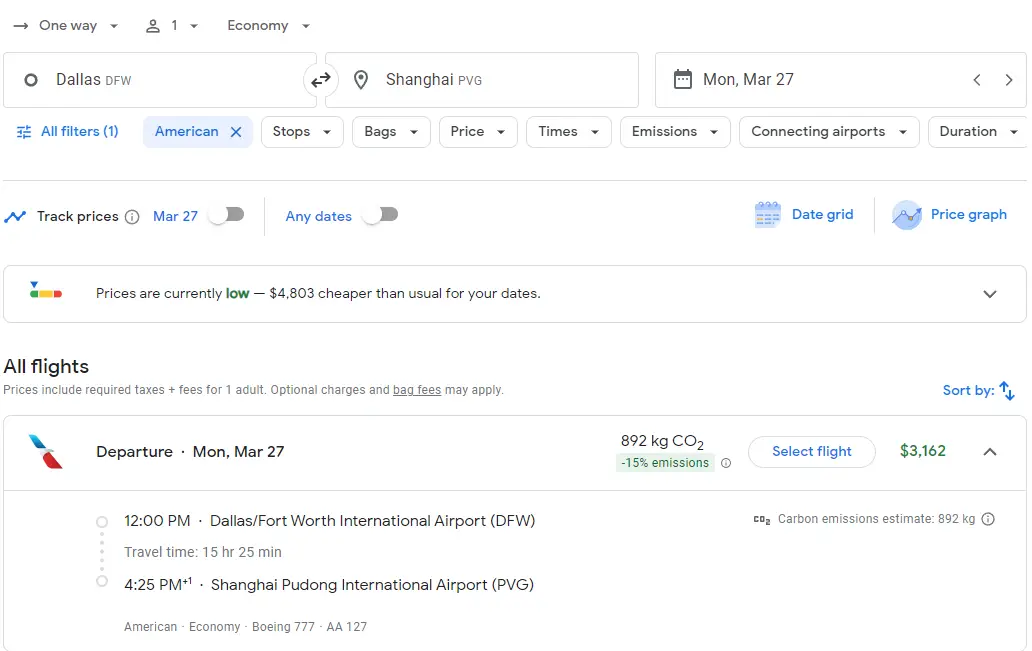The width and height of the screenshot is (1032, 651).
Task: Swap origin and destination airports
Action: coord(321,80)
